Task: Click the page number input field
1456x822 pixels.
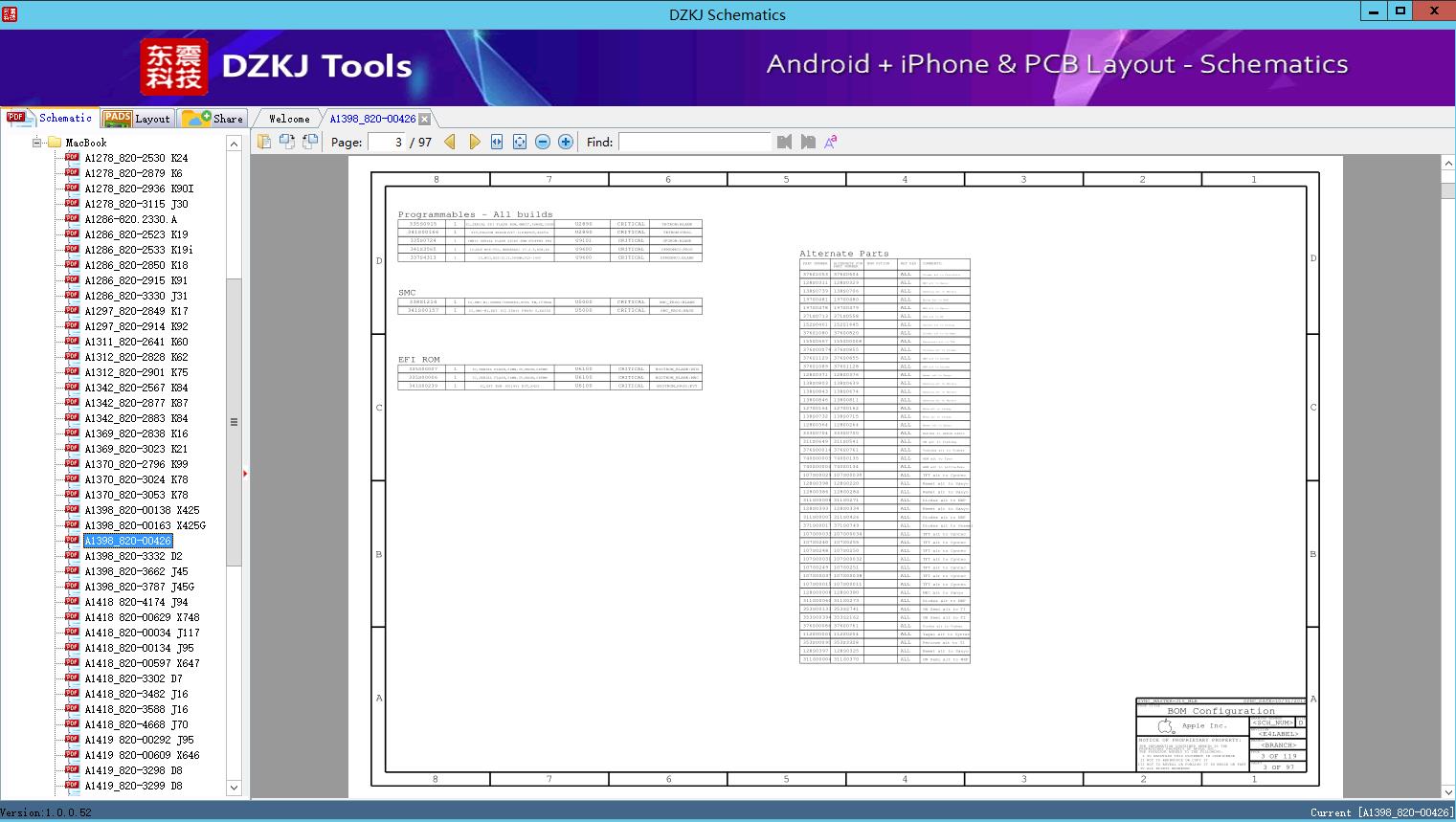Action: [x=388, y=142]
